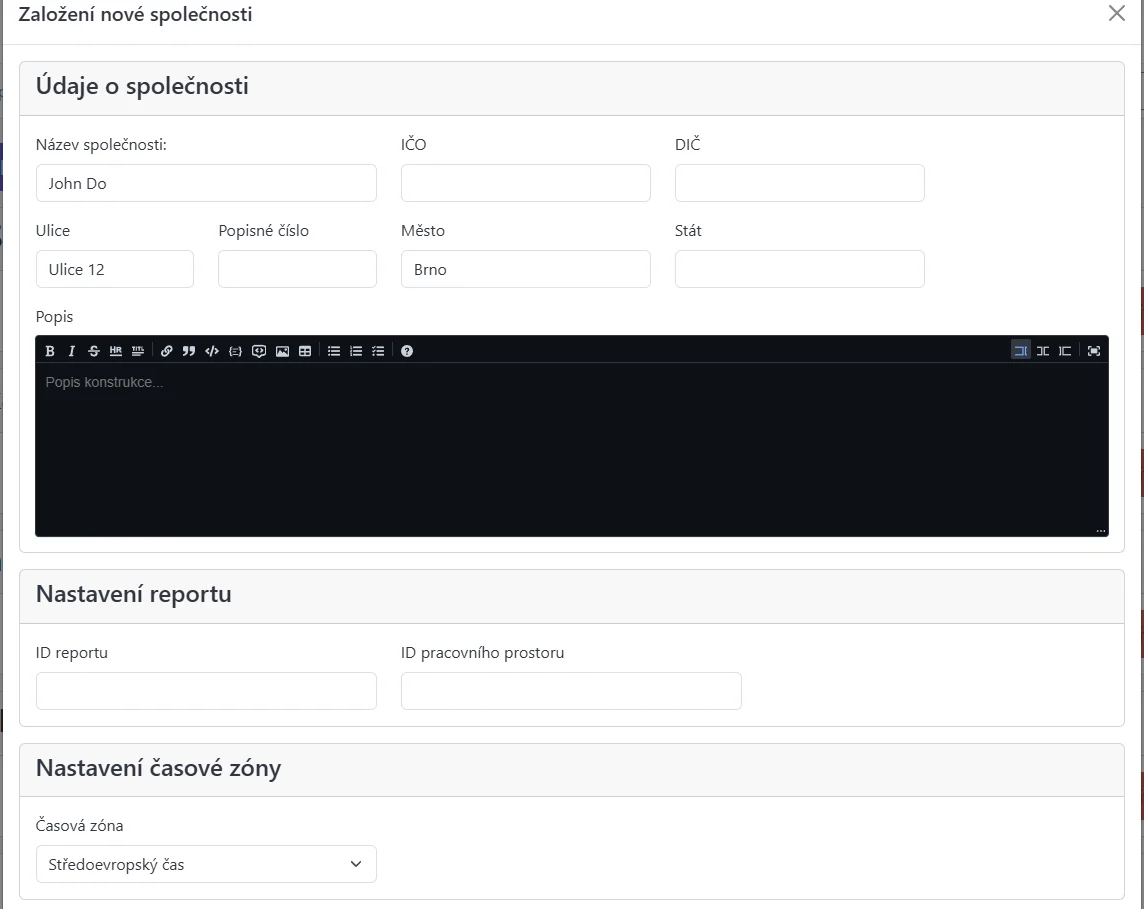
Task: Switch the editor to preview-only mode
Action: pyautogui.click(x=1065, y=351)
